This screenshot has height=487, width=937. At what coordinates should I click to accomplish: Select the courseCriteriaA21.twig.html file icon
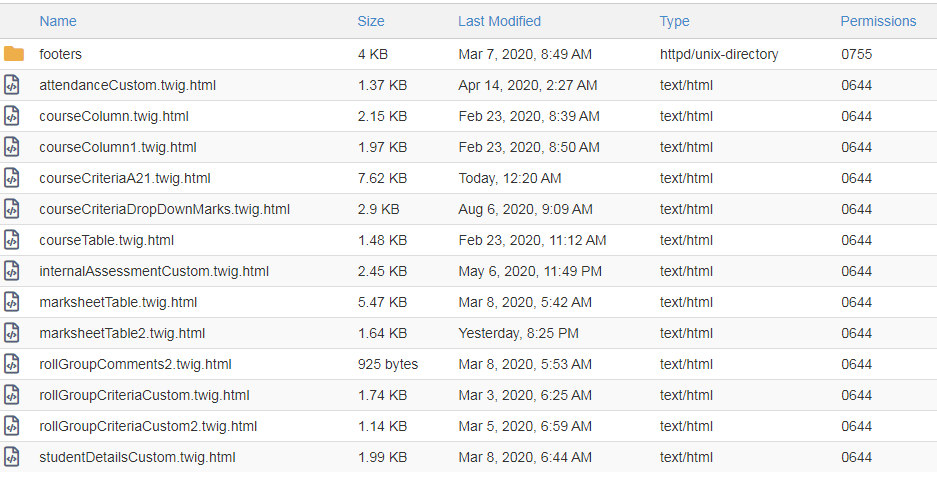point(12,178)
